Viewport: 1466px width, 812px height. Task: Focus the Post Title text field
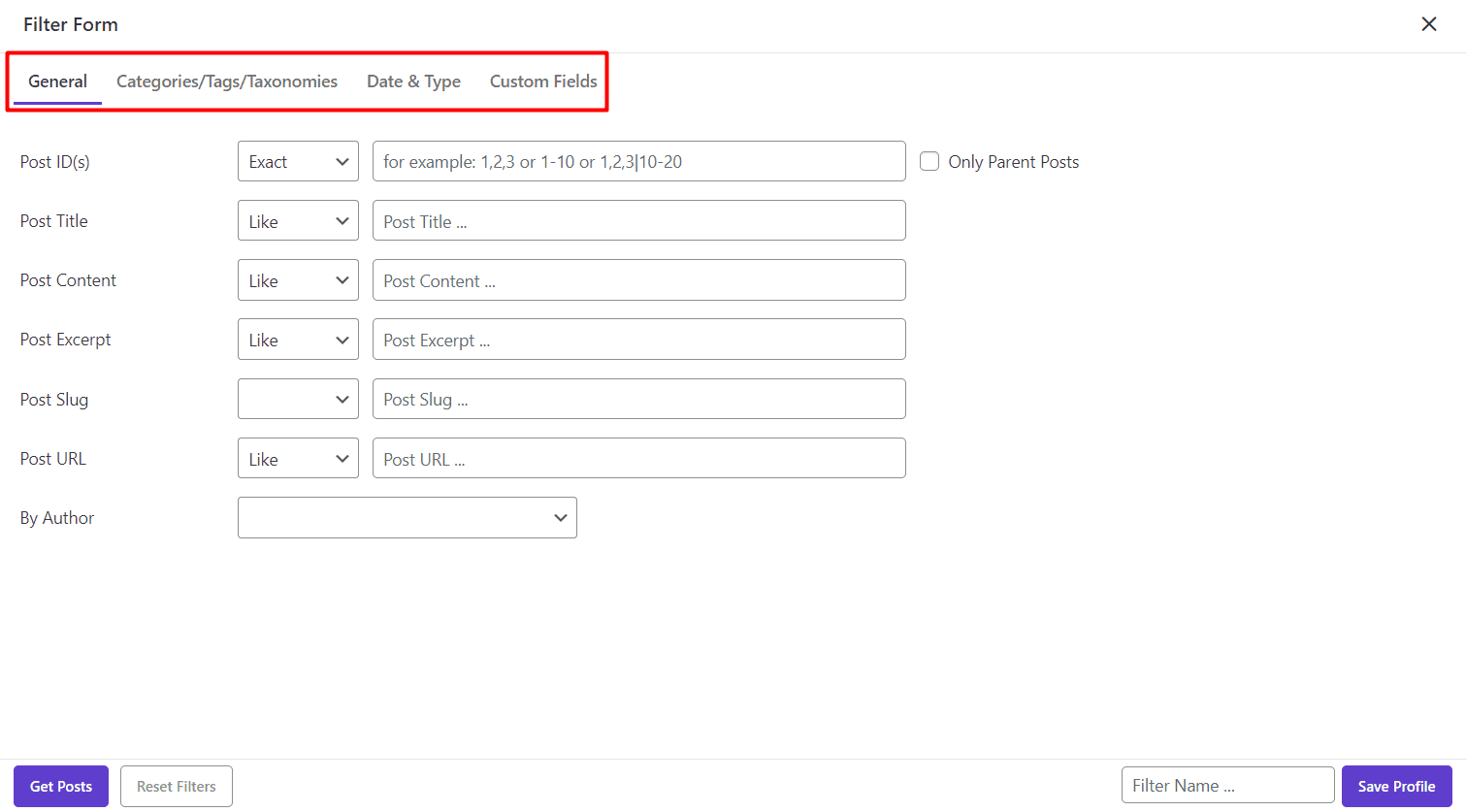[638, 220]
